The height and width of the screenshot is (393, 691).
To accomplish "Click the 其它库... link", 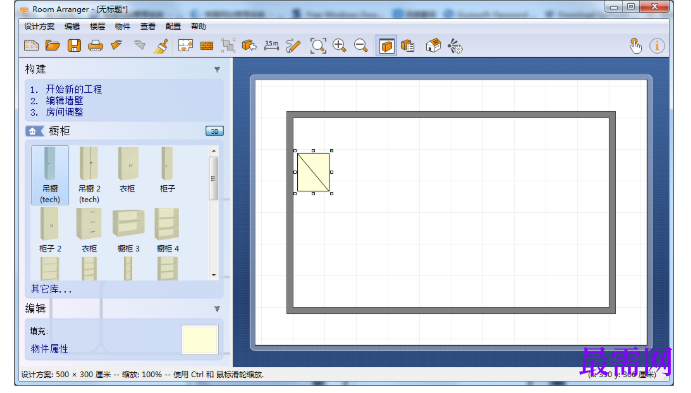I will point(51,289).
